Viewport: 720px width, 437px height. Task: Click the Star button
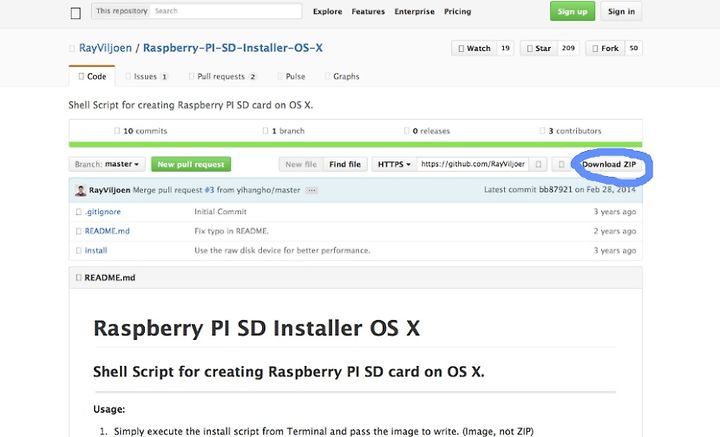click(539, 48)
